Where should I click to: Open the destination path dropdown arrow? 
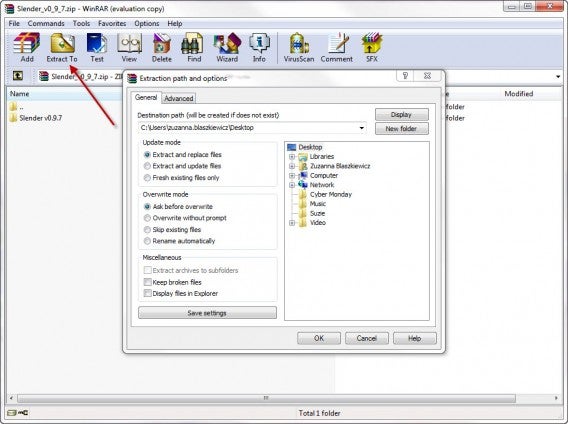tap(361, 128)
